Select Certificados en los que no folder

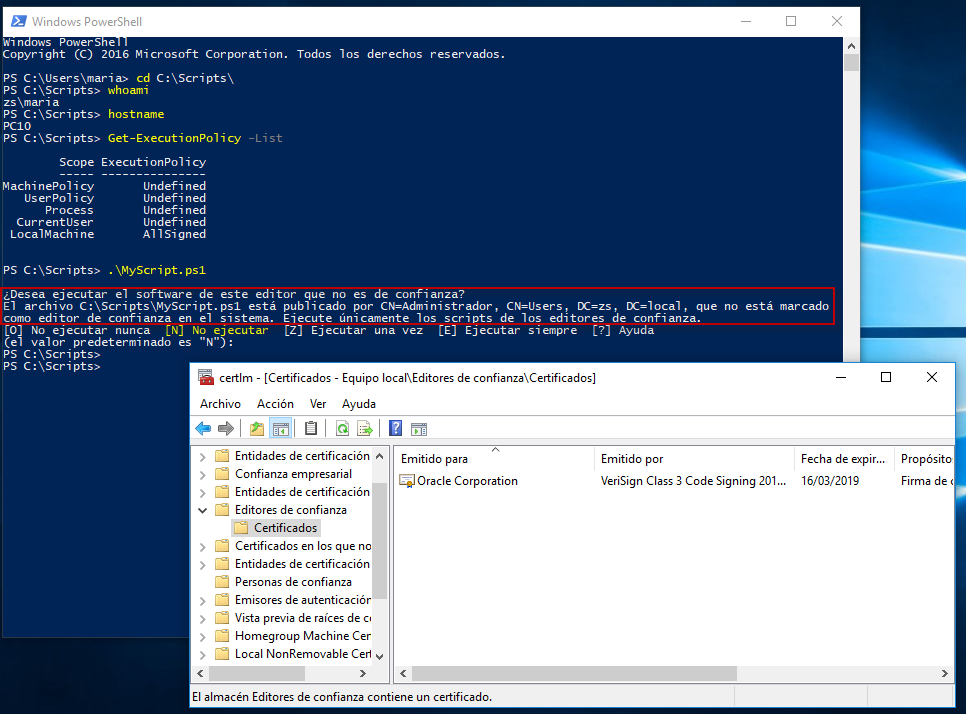(x=302, y=546)
